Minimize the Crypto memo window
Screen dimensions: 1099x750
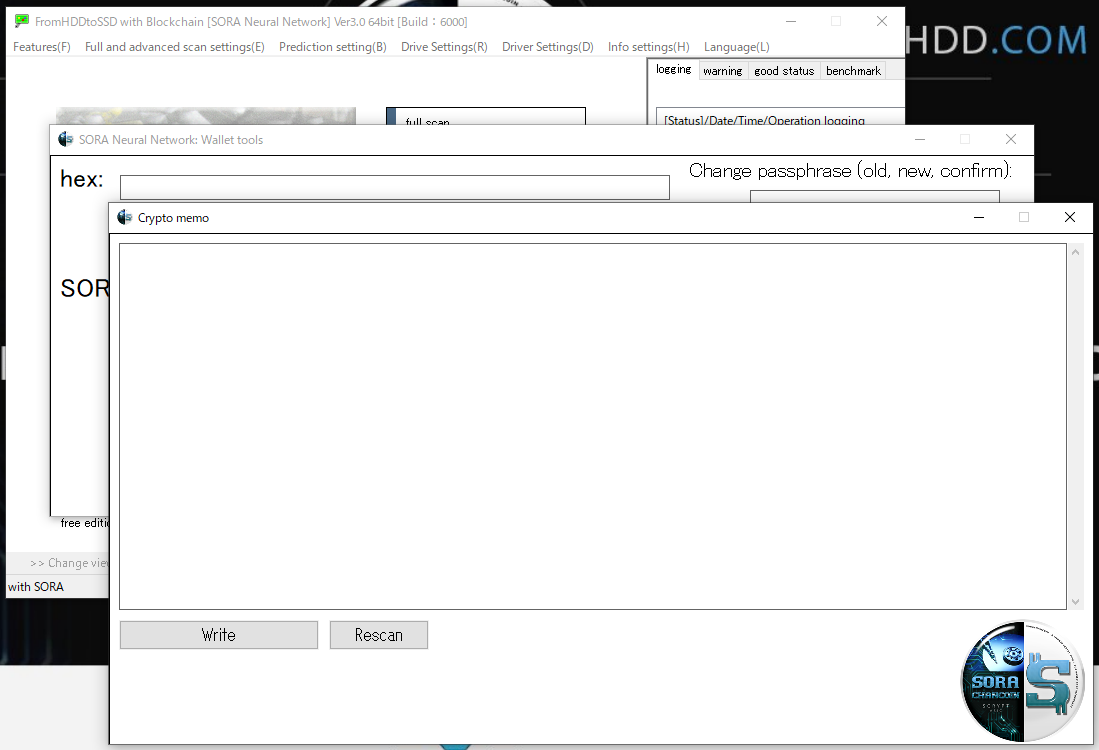point(979,217)
